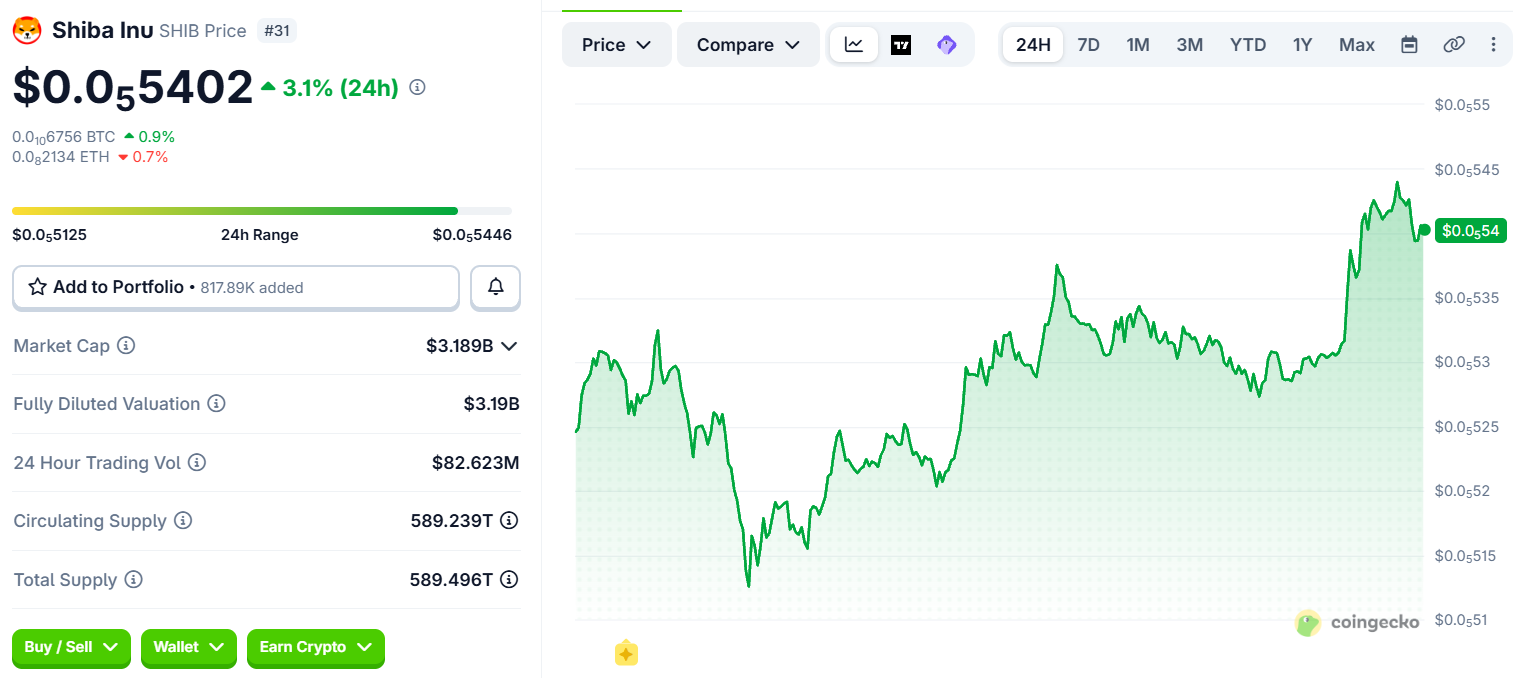The height and width of the screenshot is (678, 1530).
Task: Select the 3M time range tab
Action: pyautogui.click(x=1190, y=45)
